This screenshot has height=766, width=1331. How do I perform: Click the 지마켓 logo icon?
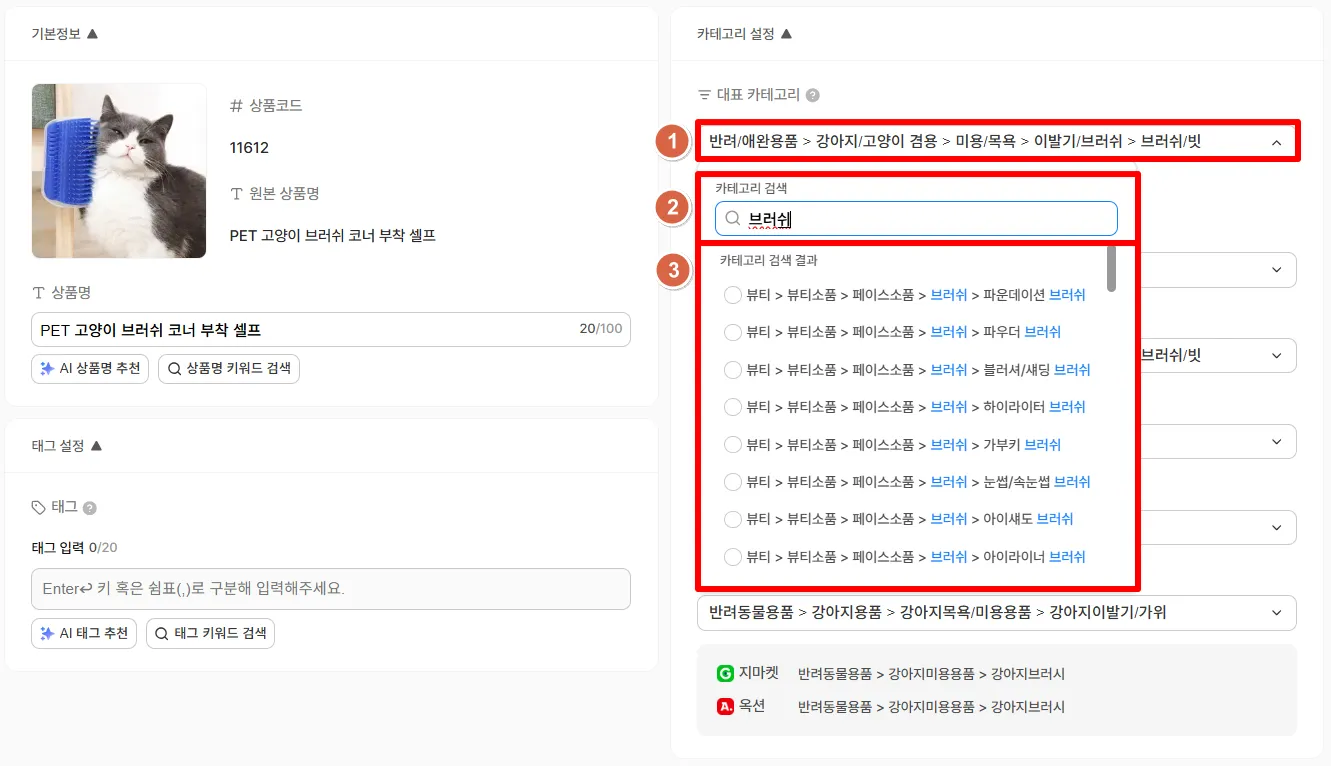(x=726, y=674)
